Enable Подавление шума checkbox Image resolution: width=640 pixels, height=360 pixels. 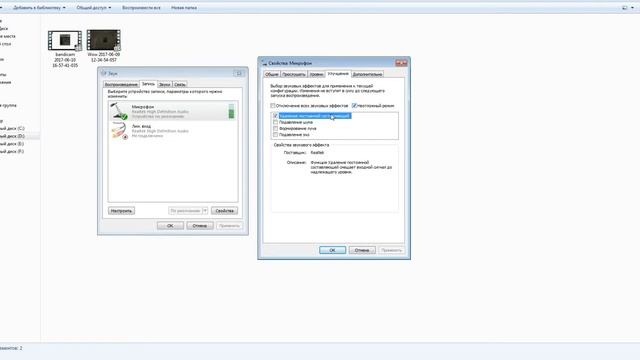click(x=276, y=122)
